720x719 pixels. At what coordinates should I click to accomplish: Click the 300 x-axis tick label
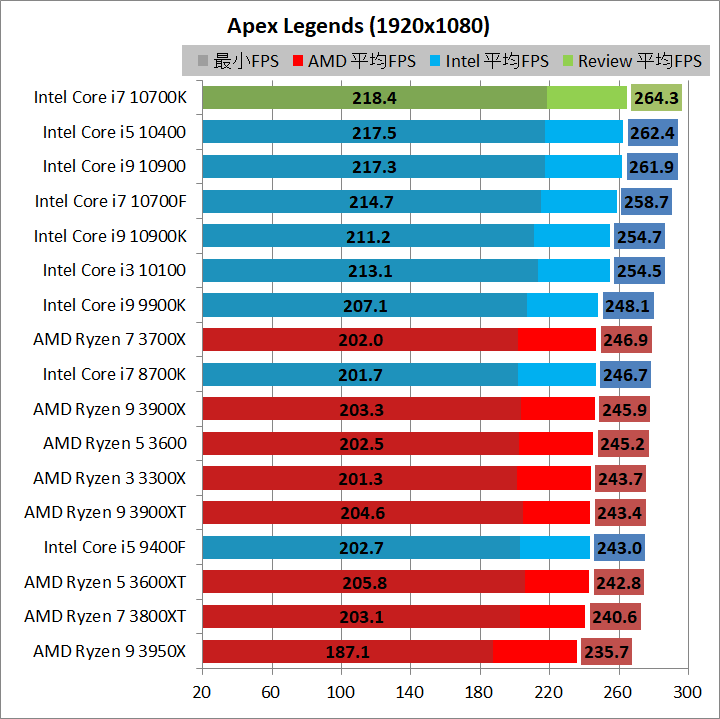687,692
